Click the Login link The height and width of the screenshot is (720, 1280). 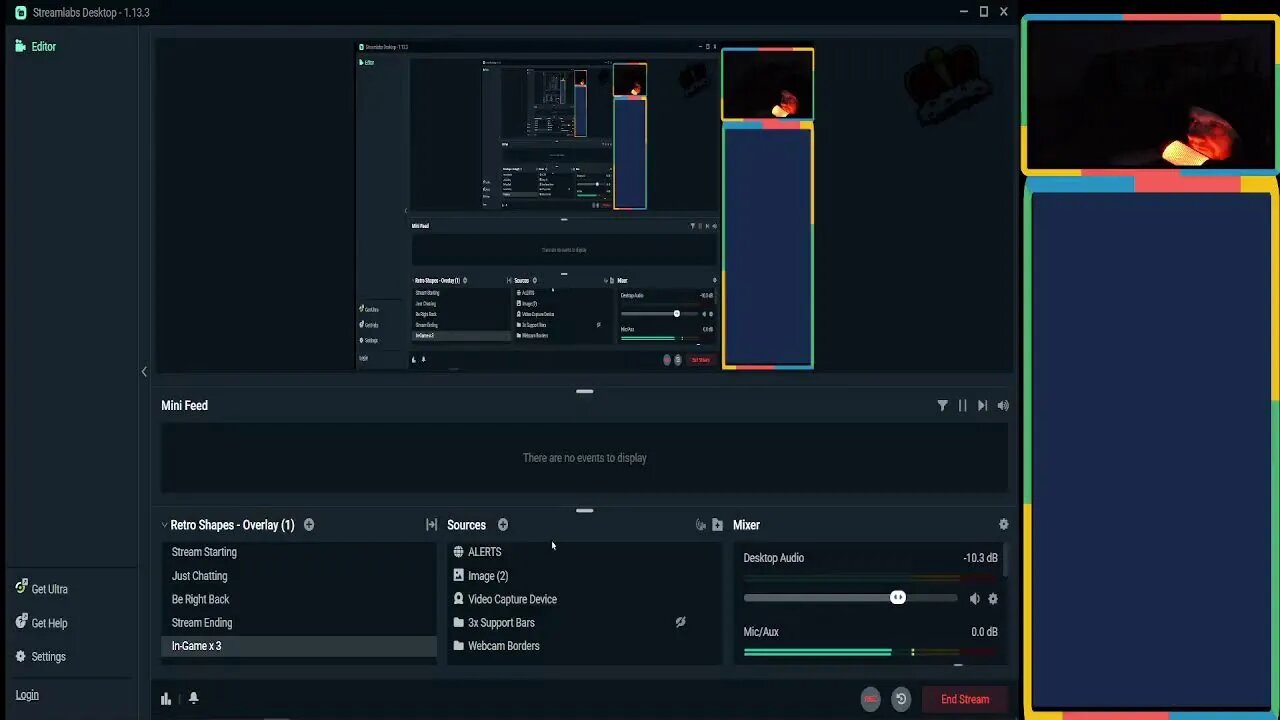27,695
